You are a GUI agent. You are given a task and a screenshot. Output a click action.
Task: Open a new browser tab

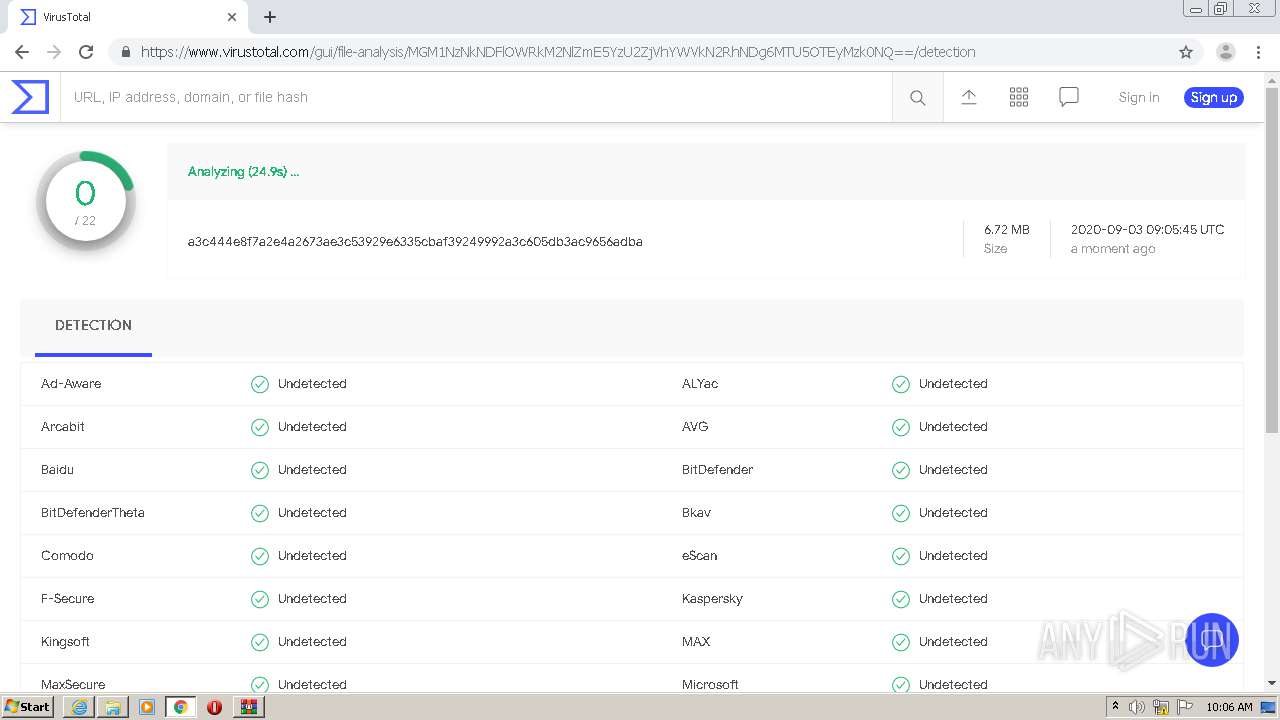(269, 17)
